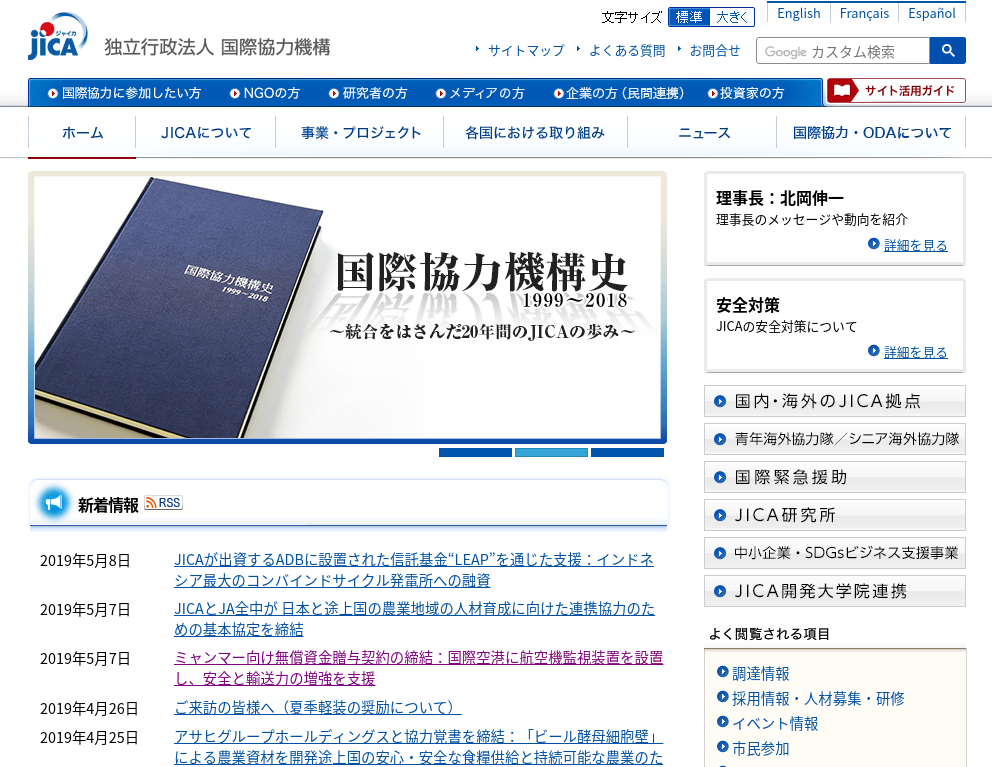Click the search magnifier button

tap(947, 51)
